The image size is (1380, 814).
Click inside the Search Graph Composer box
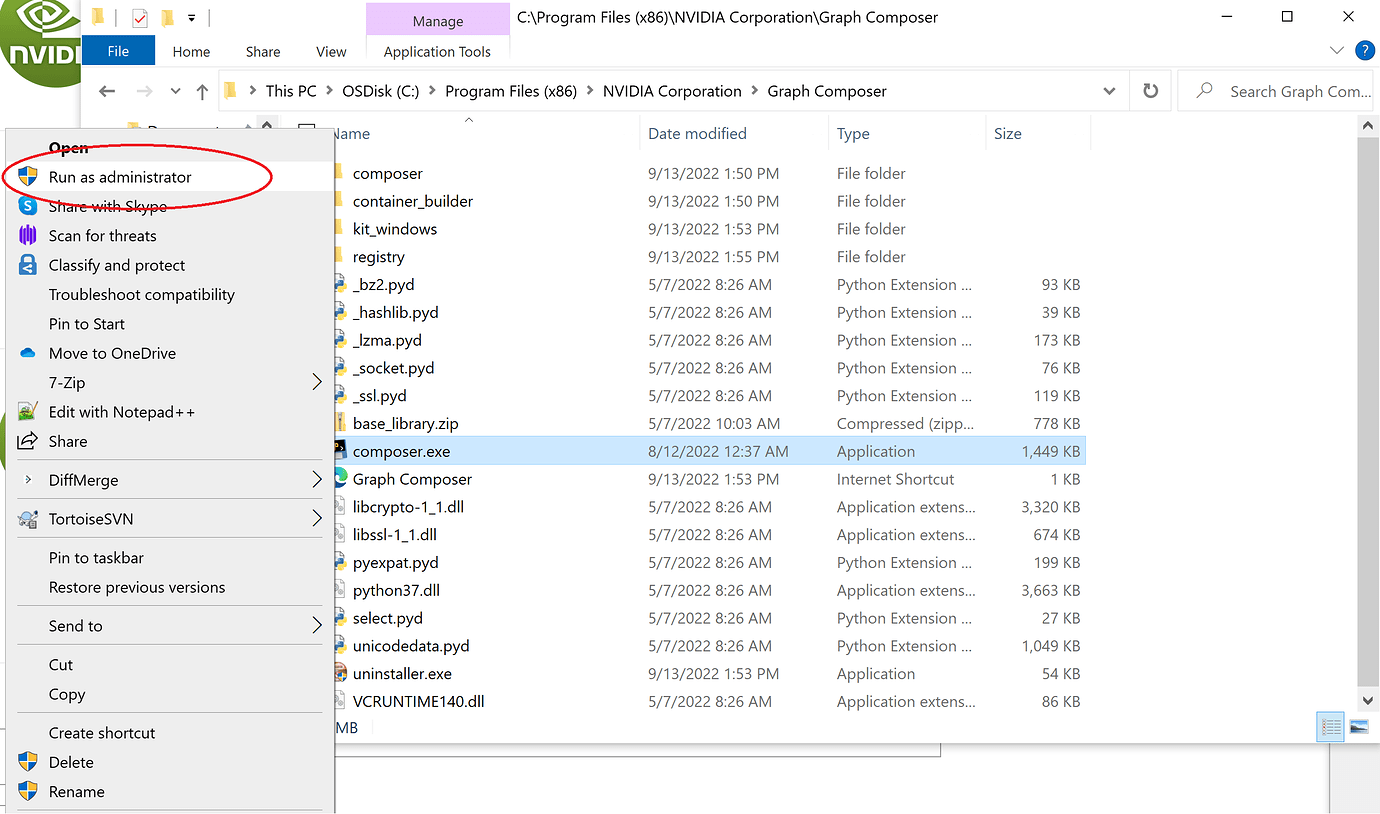[1290, 90]
